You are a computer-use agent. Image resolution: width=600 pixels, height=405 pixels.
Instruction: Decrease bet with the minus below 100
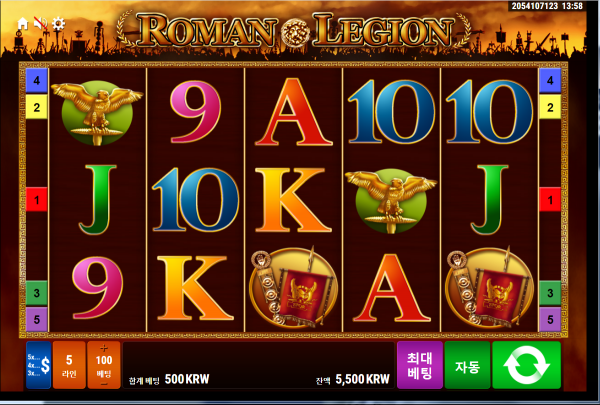(x=104, y=384)
